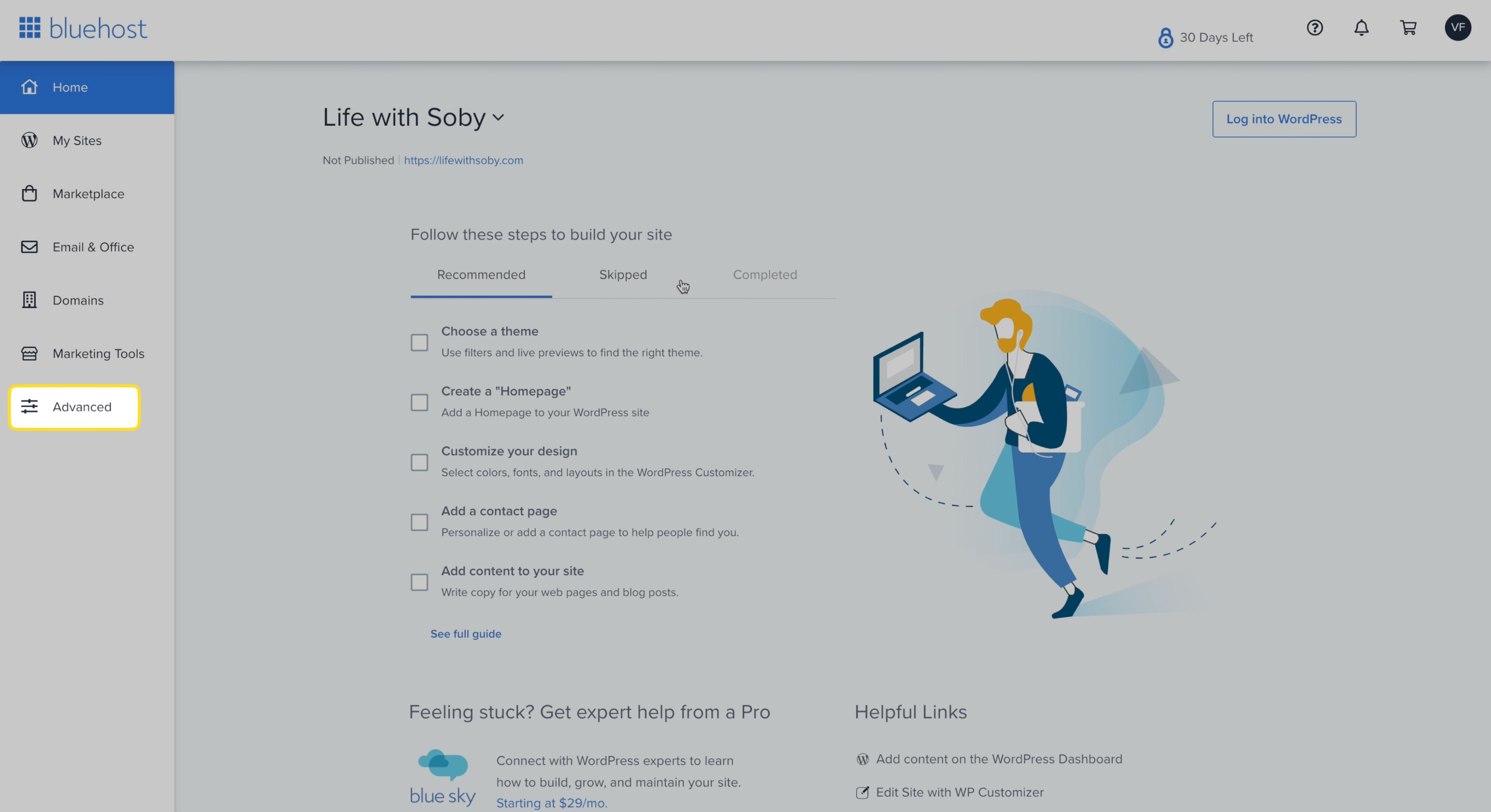Image resolution: width=1491 pixels, height=812 pixels.
Task: Select Marketing Tools in the sidebar
Action: pyautogui.click(x=98, y=353)
